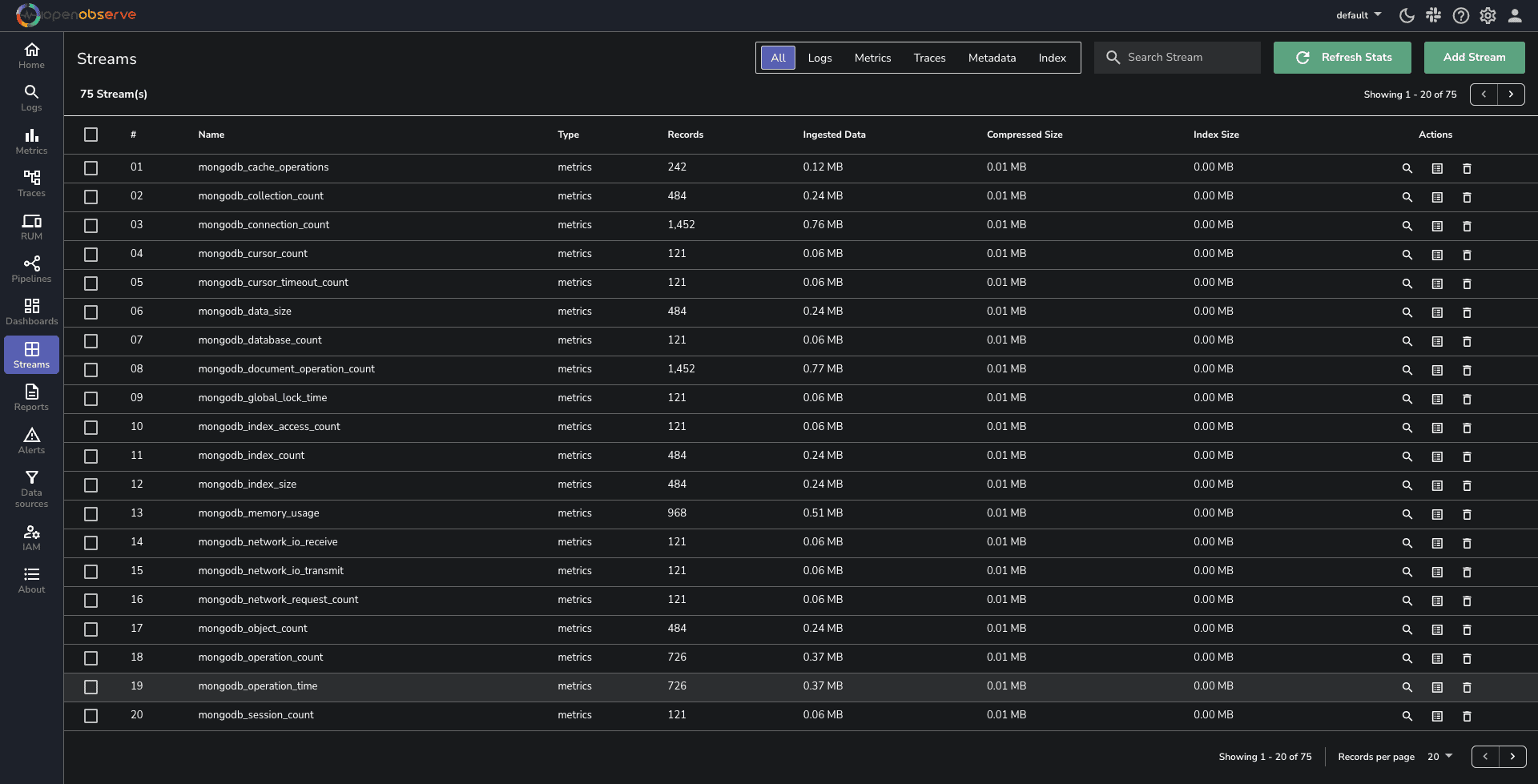
Task: Tick the checkbox for mongodb_index_size
Action: 91,485
